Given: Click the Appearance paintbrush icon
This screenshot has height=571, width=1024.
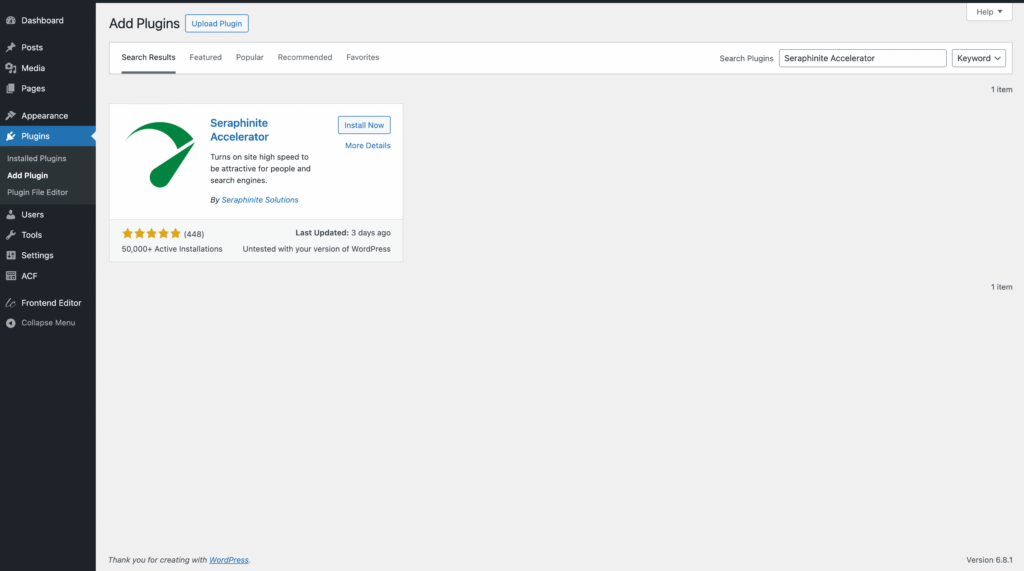Looking at the screenshot, I should [11, 115].
